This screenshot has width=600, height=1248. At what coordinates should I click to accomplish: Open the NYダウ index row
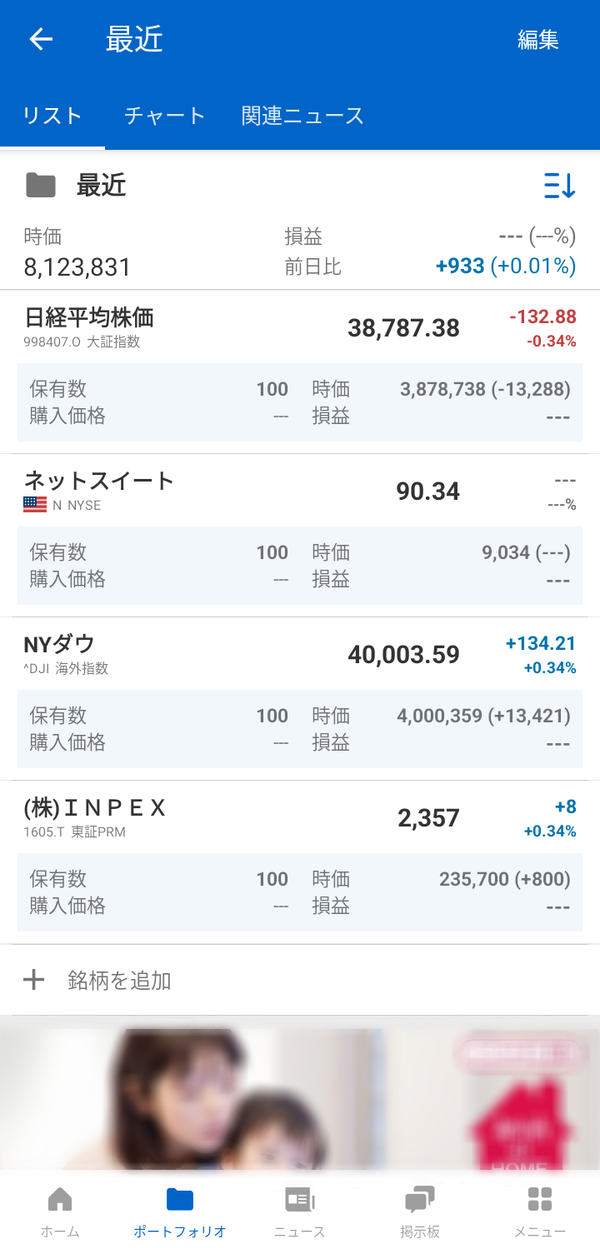(300, 698)
